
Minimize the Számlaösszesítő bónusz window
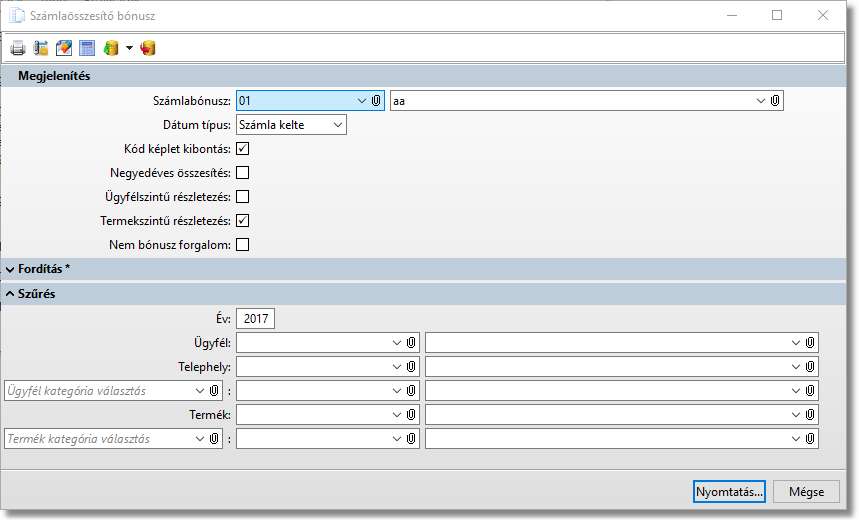tap(732, 15)
